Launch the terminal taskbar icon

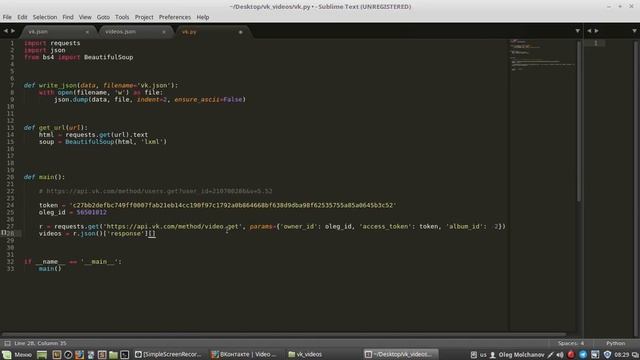click(125, 354)
